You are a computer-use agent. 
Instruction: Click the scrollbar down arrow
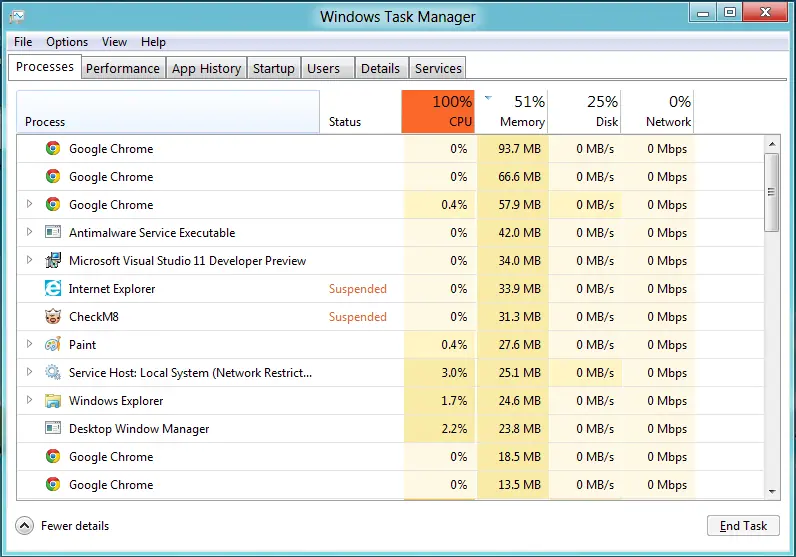(x=771, y=491)
